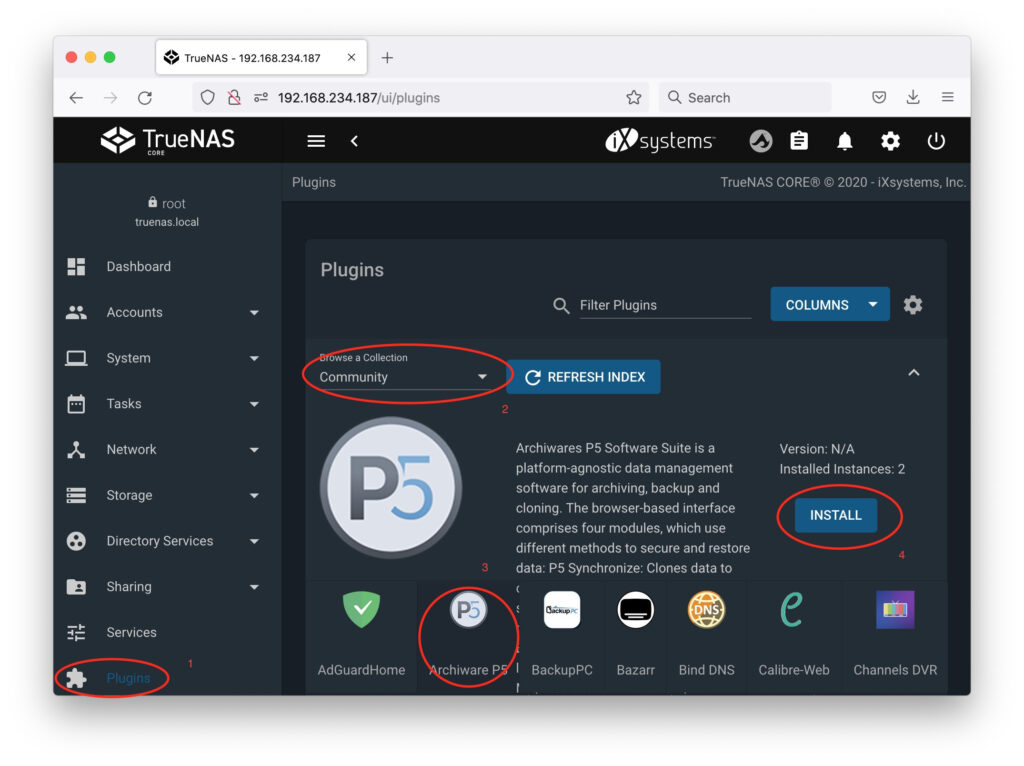Click the power icon in header
Viewport: 1024px width, 766px height.
coord(936,141)
